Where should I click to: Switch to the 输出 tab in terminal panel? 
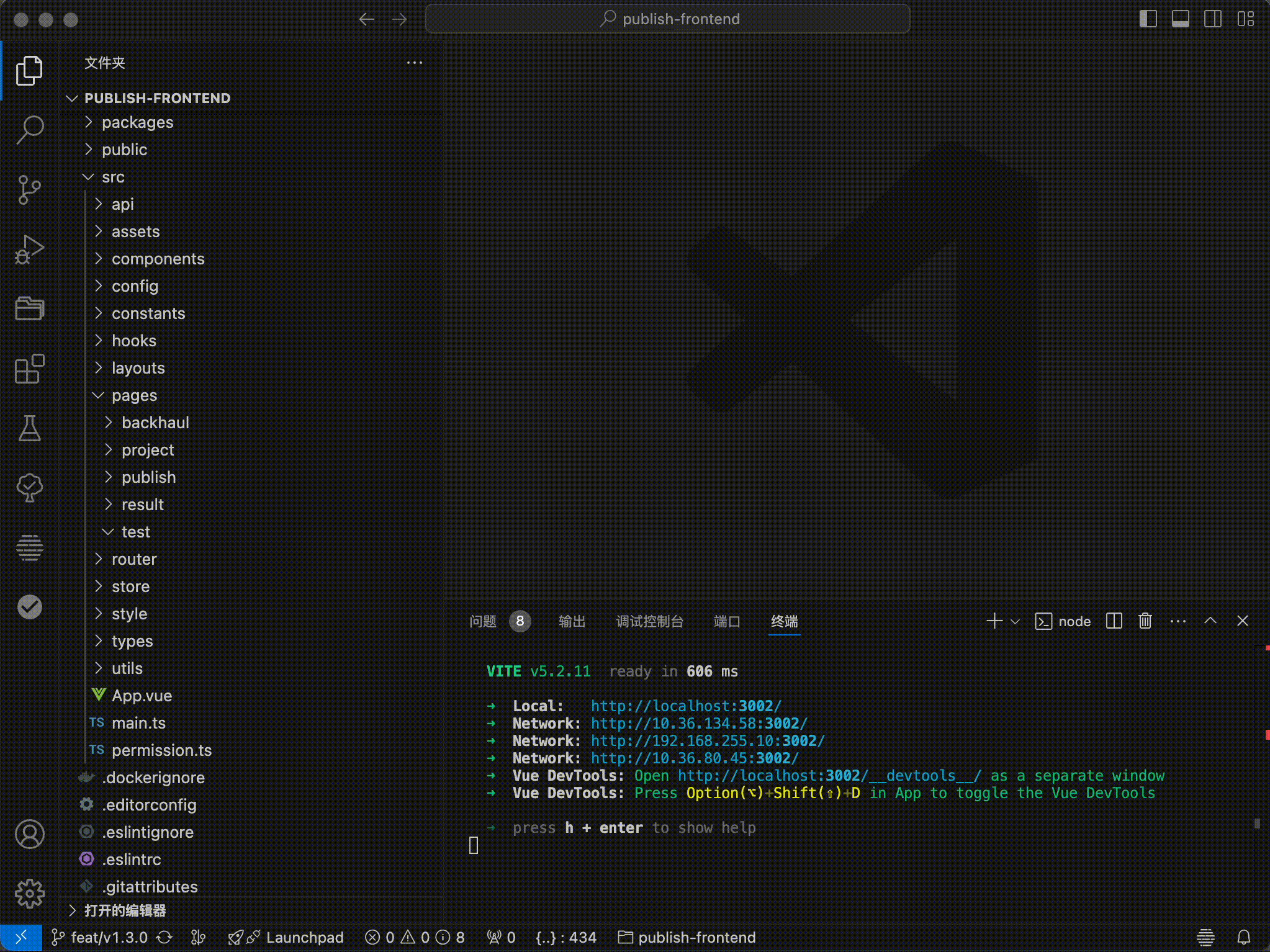(571, 620)
